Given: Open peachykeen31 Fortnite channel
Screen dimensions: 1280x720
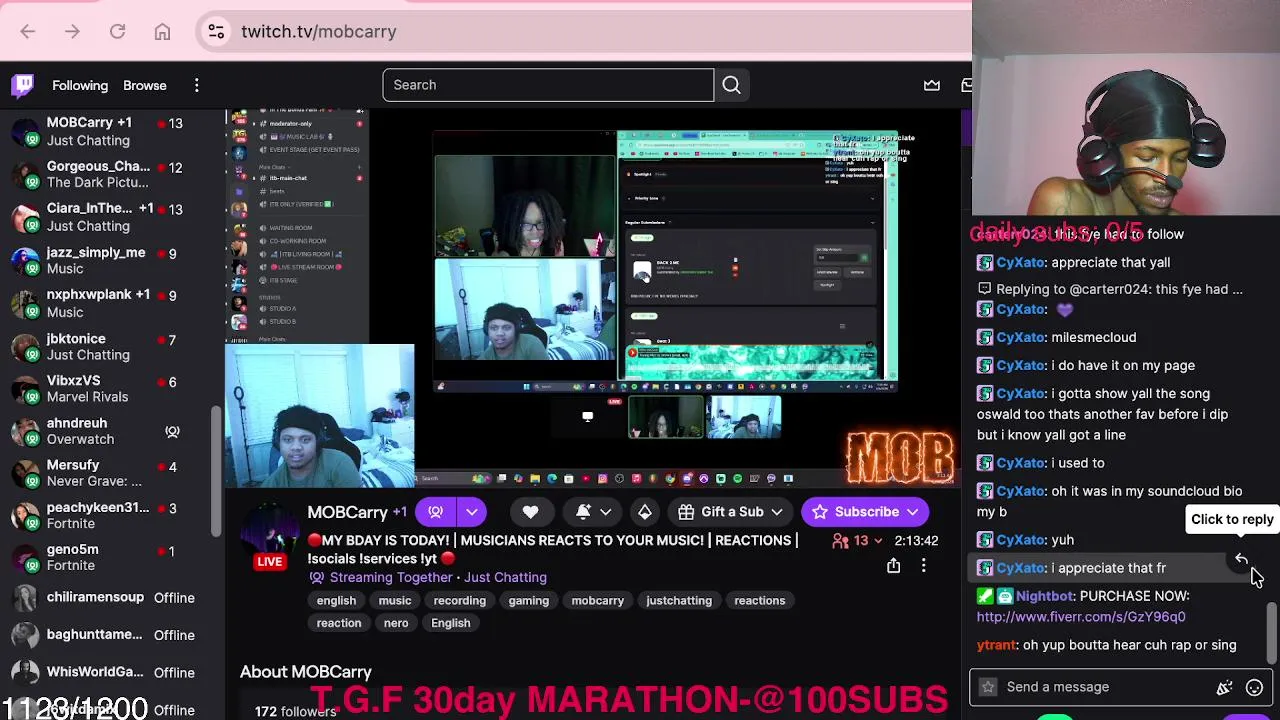Looking at the screenshot, I should (110, 515).
